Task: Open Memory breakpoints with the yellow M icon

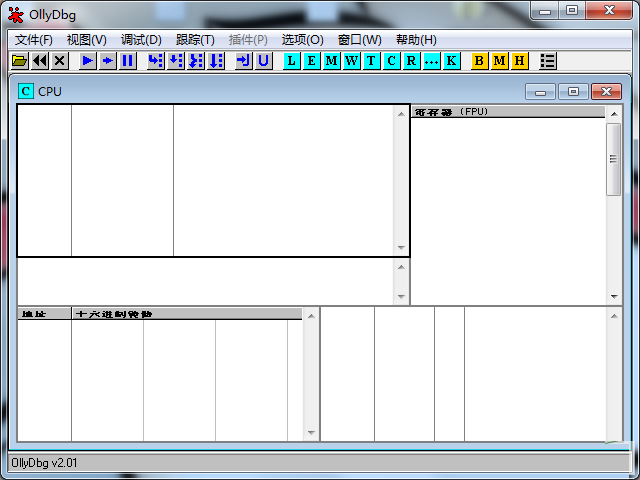Action: pos(500,61)
